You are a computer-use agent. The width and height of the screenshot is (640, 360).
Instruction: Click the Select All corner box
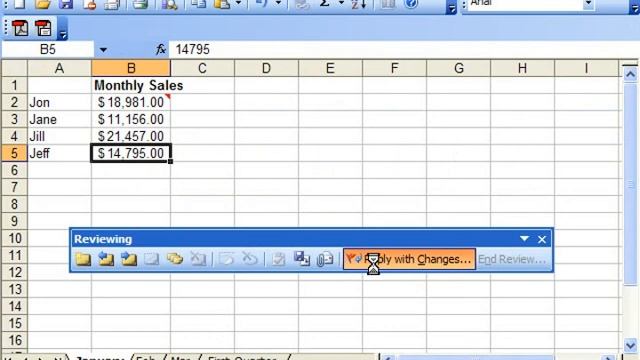(x=14, y=68)
